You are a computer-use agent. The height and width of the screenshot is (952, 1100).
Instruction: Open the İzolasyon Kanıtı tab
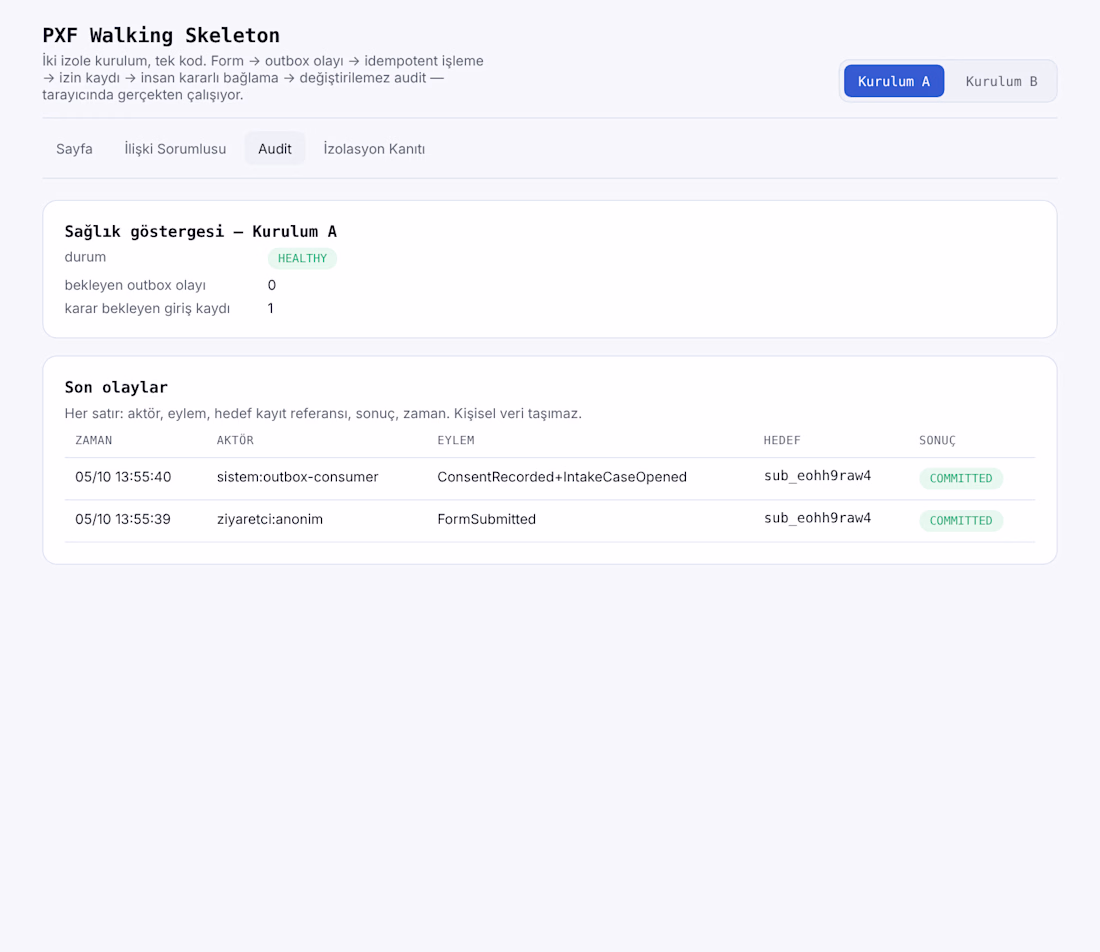coord(374,149)
